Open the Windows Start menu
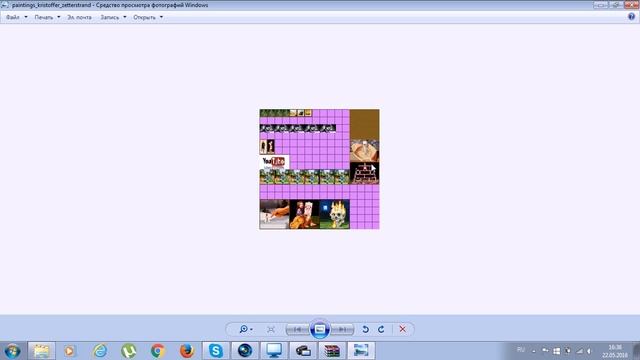This screenshot has width=640, height=360. pos(12,351)
